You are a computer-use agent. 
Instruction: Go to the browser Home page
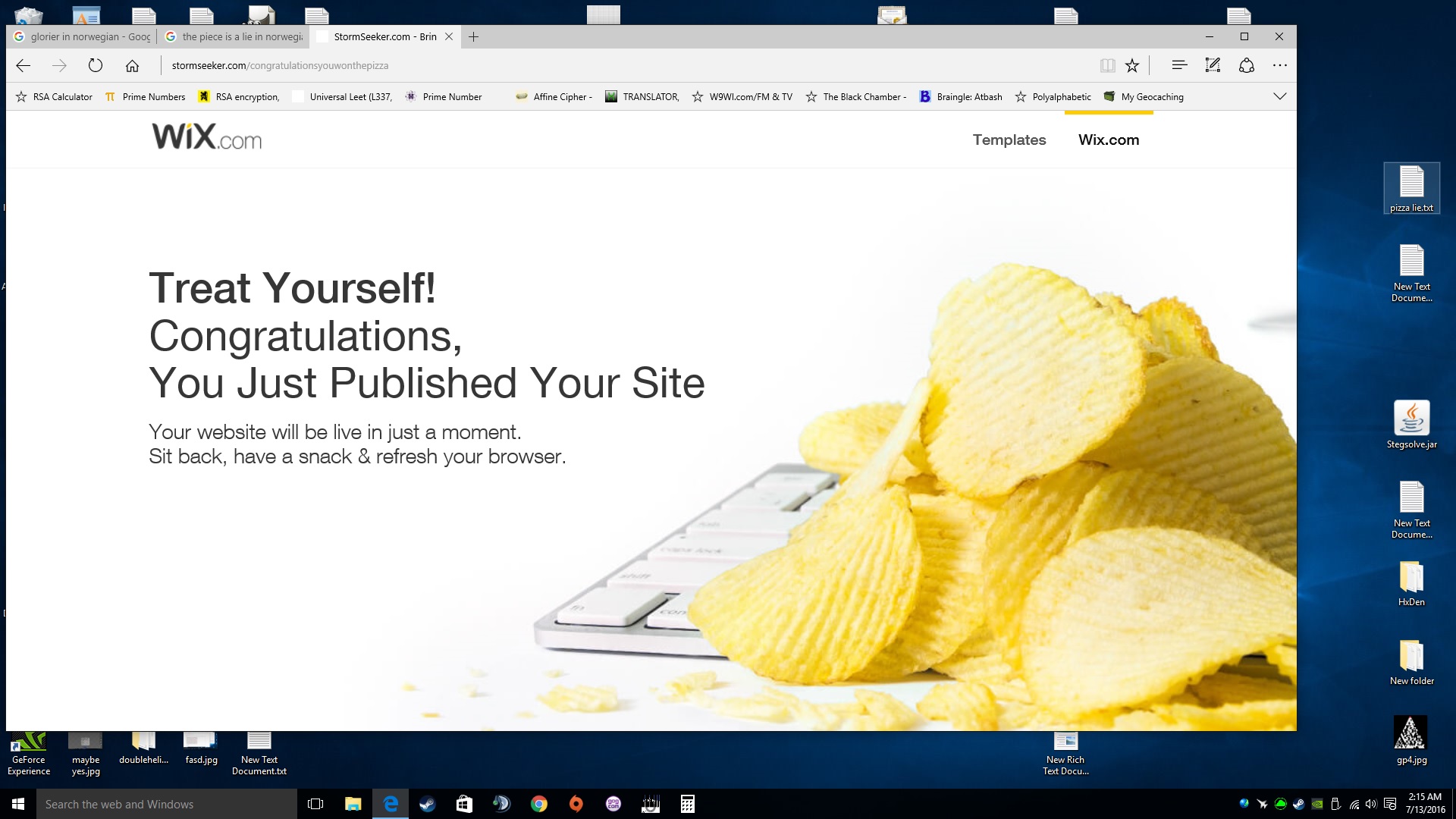[132, 66]
